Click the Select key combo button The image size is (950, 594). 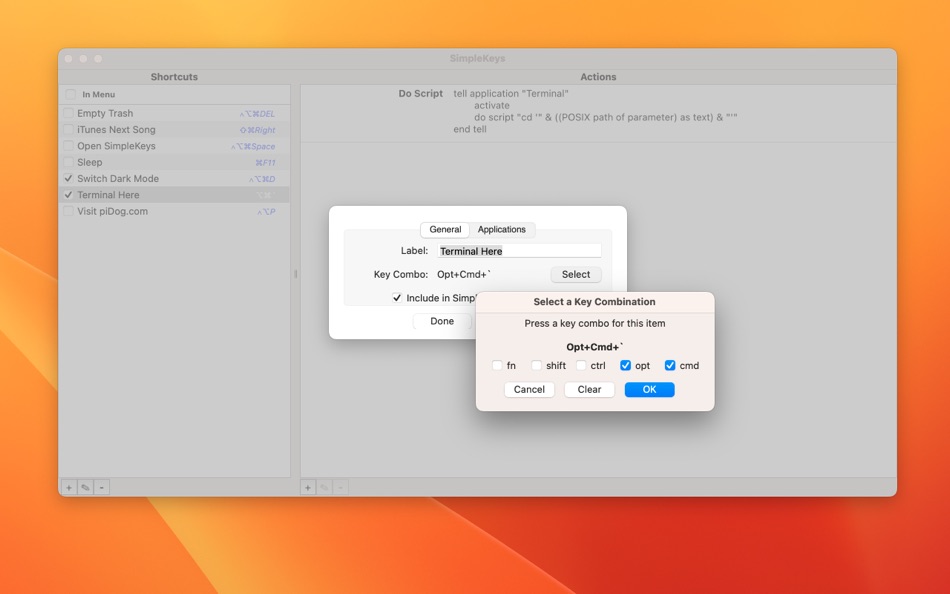576,275
